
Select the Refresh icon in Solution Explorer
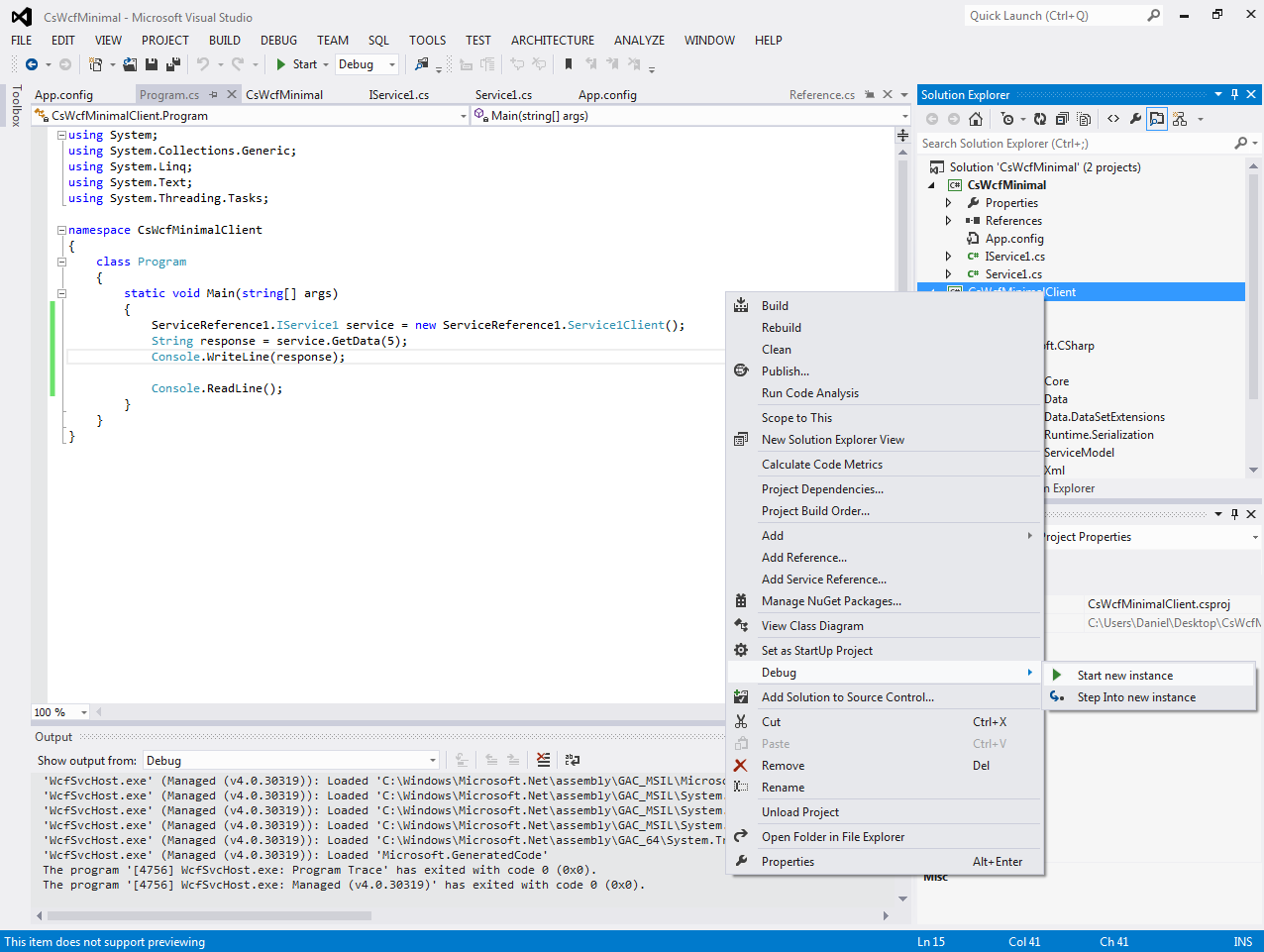coord(1040,119)
